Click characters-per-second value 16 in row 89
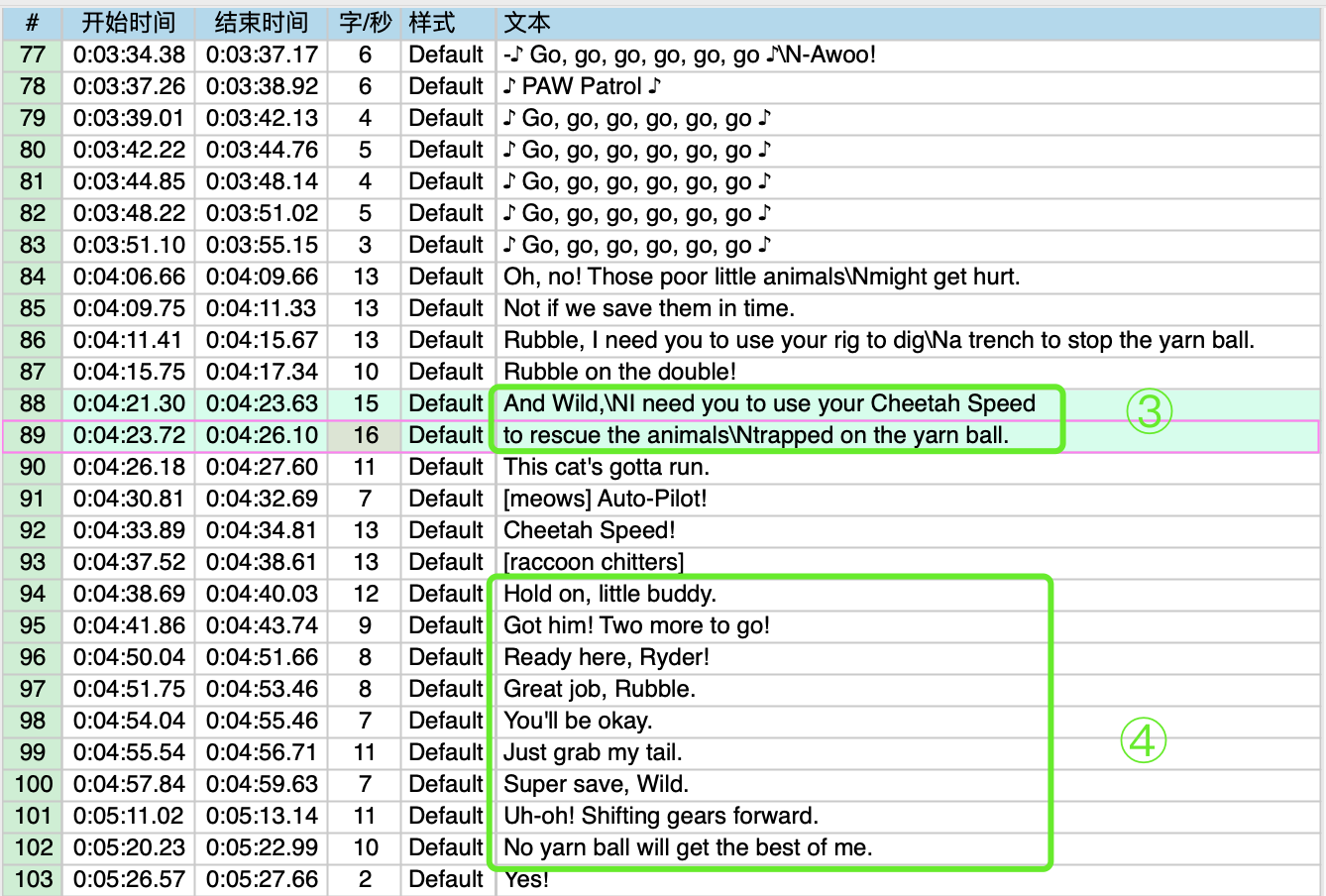Image resolution: width=1326 pixels, height=896 pixels. coord(365,435)
